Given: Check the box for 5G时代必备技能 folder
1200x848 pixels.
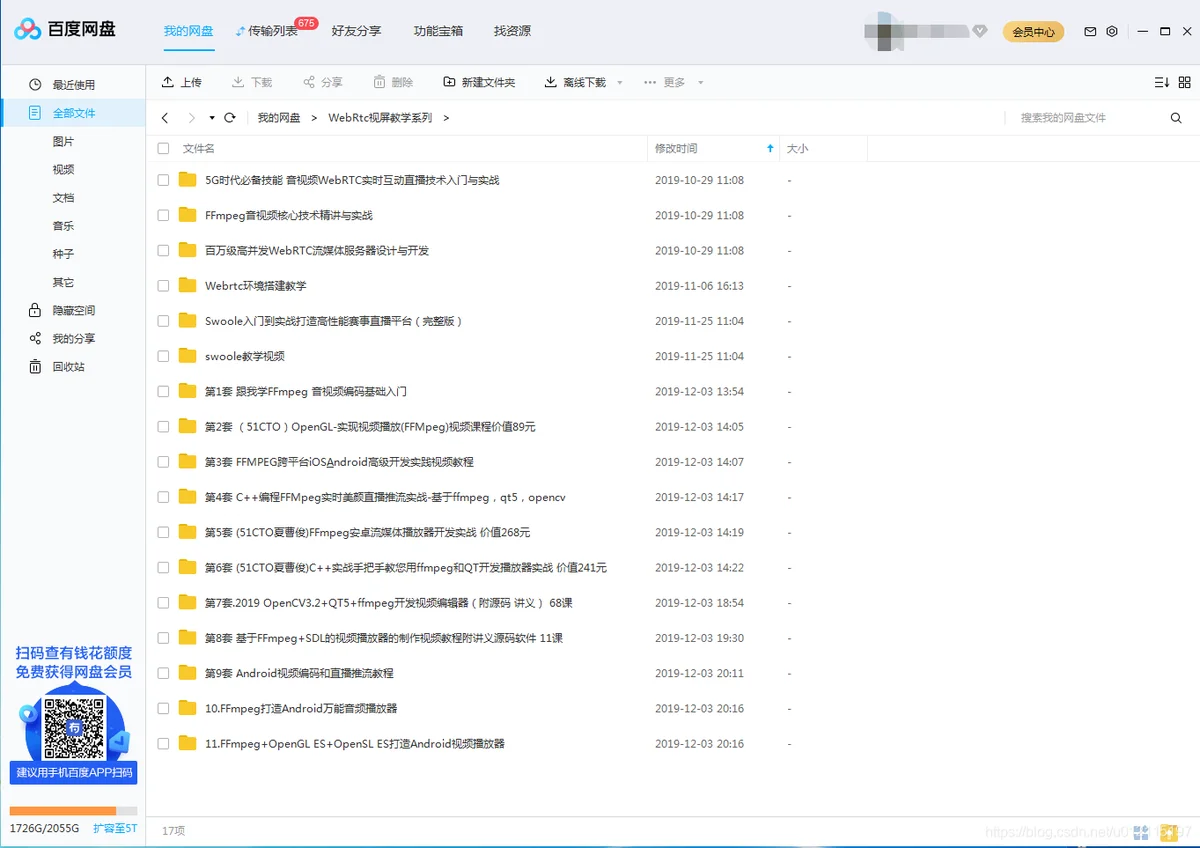Looking at the screenshot, I should coord(164,180).
